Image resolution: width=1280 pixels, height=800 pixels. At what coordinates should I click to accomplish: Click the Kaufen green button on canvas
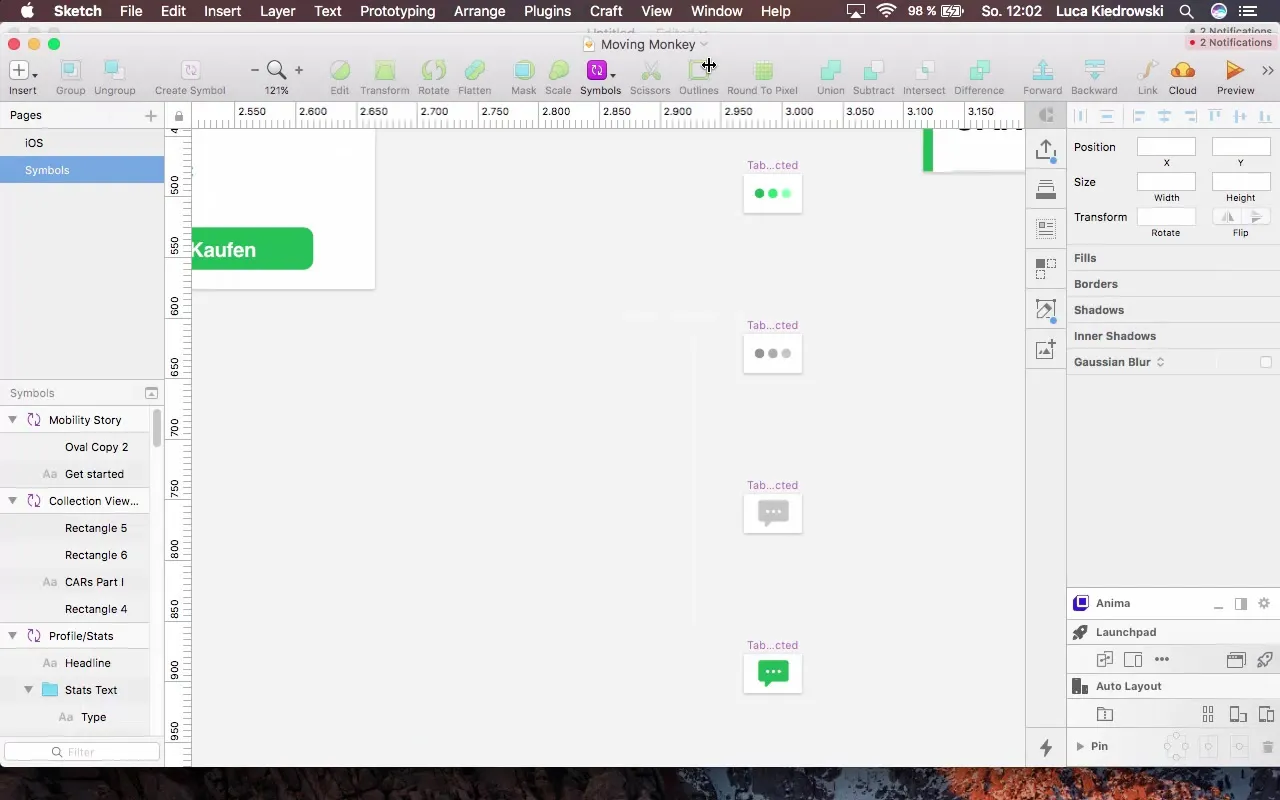coord(252,249)
